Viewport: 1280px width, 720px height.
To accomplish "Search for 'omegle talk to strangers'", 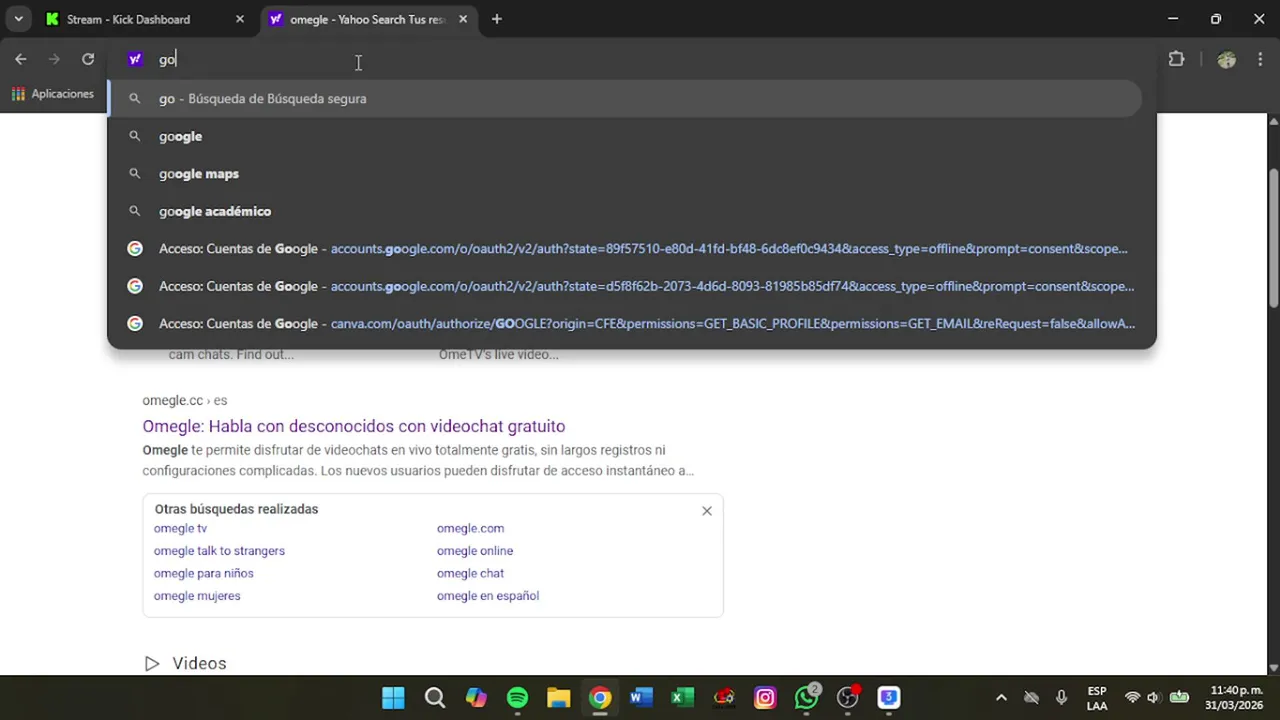I will click(x=219, y=551).
